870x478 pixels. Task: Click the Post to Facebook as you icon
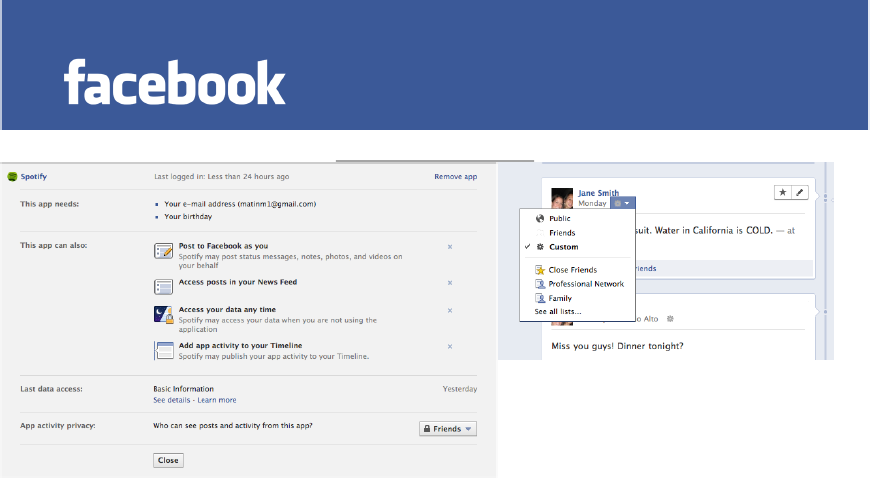[164, 251]
